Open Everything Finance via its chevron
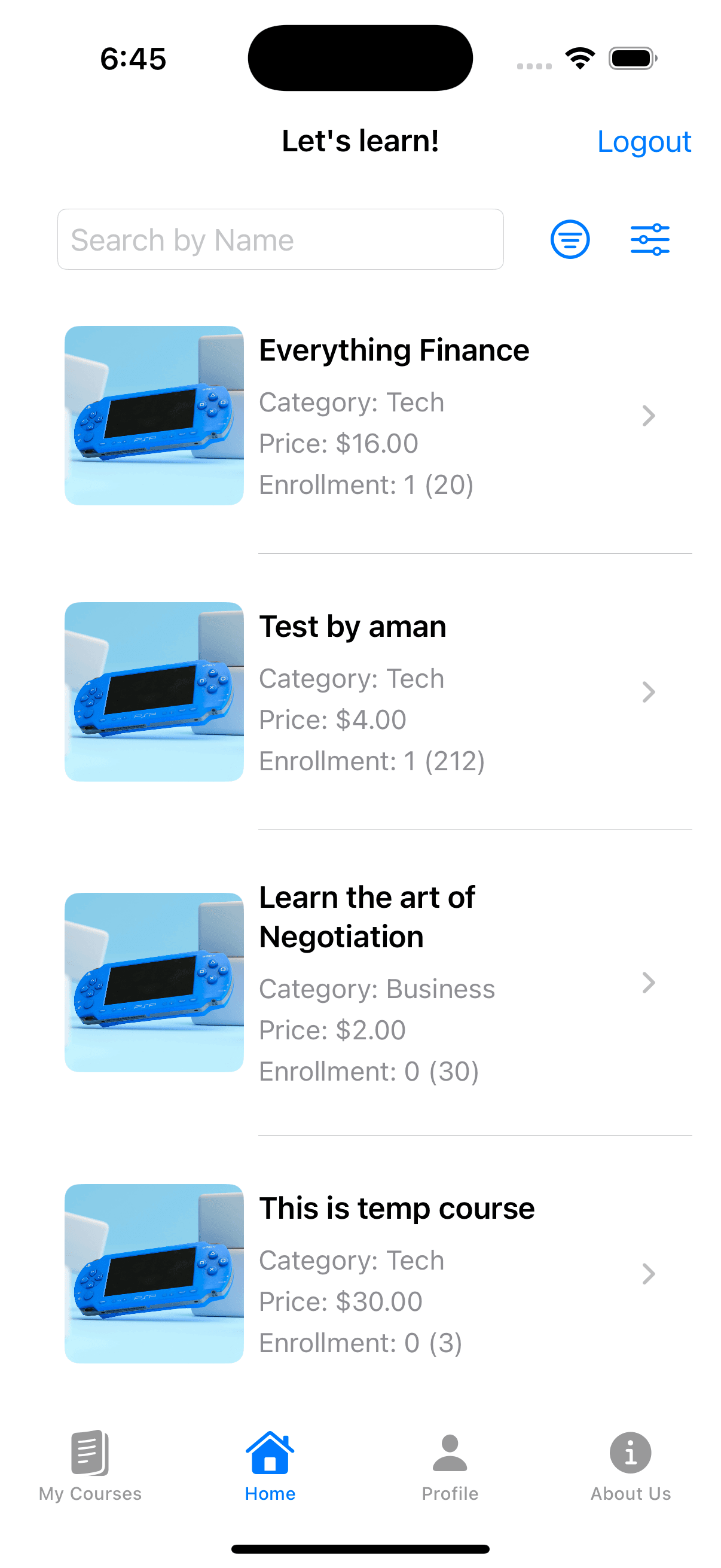721x1568 pixels. pos(649,416)
